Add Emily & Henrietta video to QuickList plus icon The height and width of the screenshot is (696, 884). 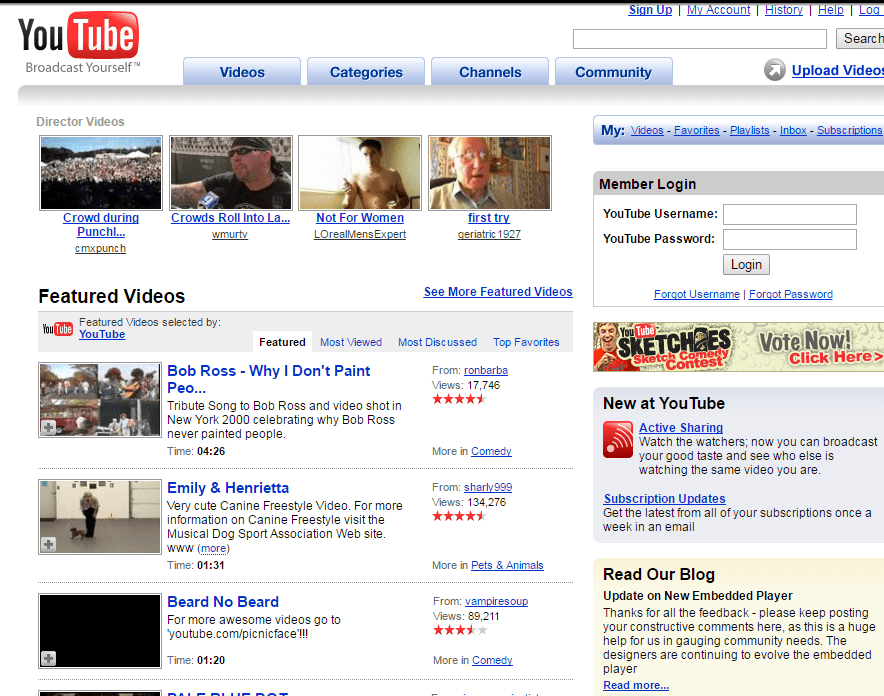[48, 544]
